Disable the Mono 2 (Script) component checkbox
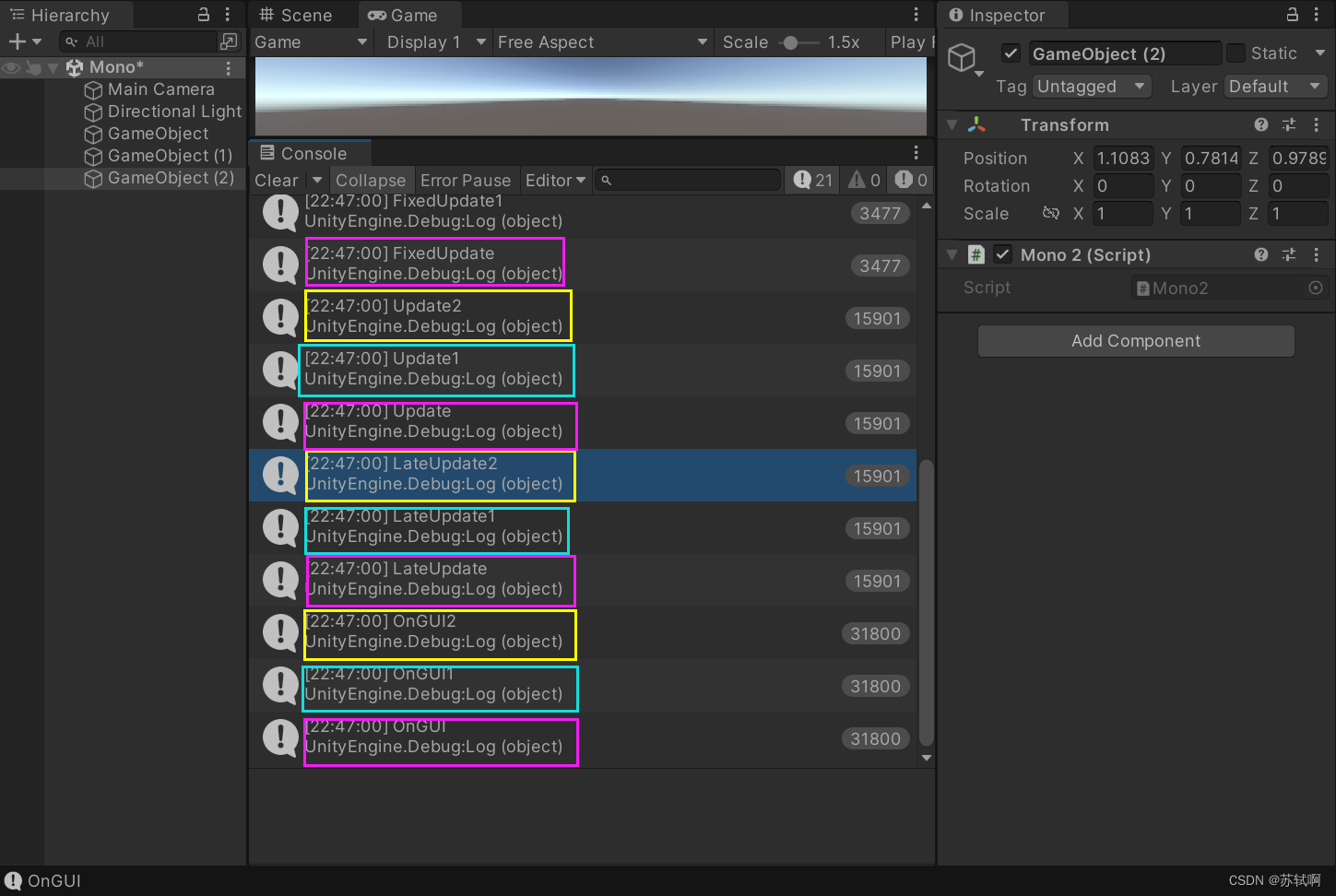 point(1002,253)
